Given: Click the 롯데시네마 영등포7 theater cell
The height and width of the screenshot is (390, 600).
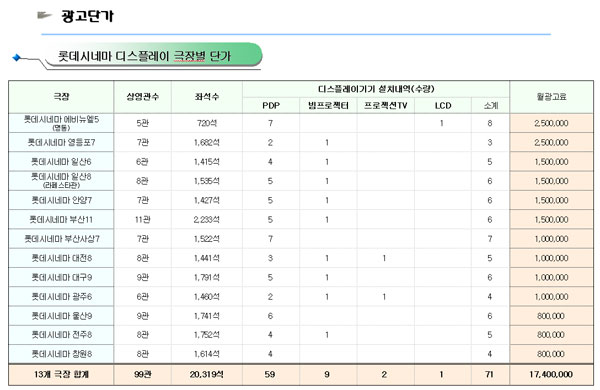Looking at the screenshot, I should click(x=61, y=142).
